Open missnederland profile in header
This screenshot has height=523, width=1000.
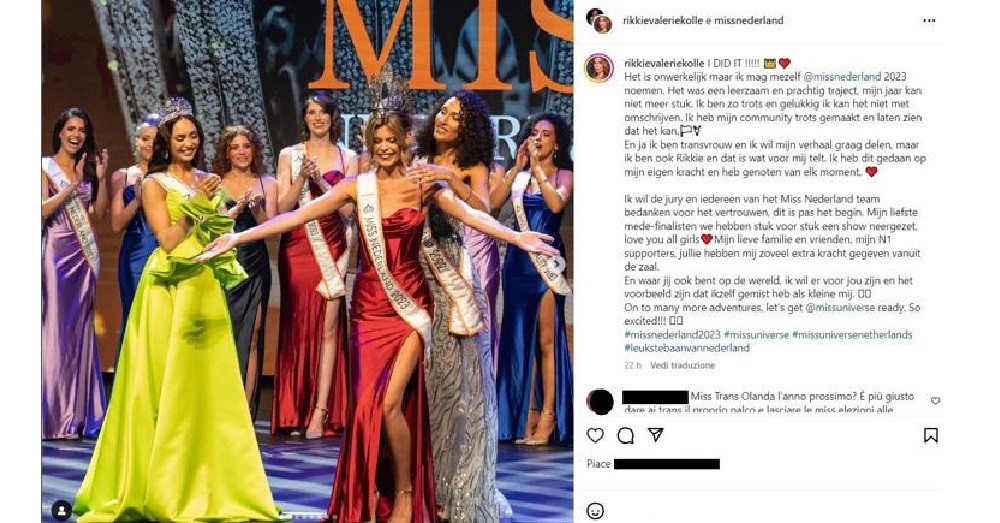[x=748, y=20]
